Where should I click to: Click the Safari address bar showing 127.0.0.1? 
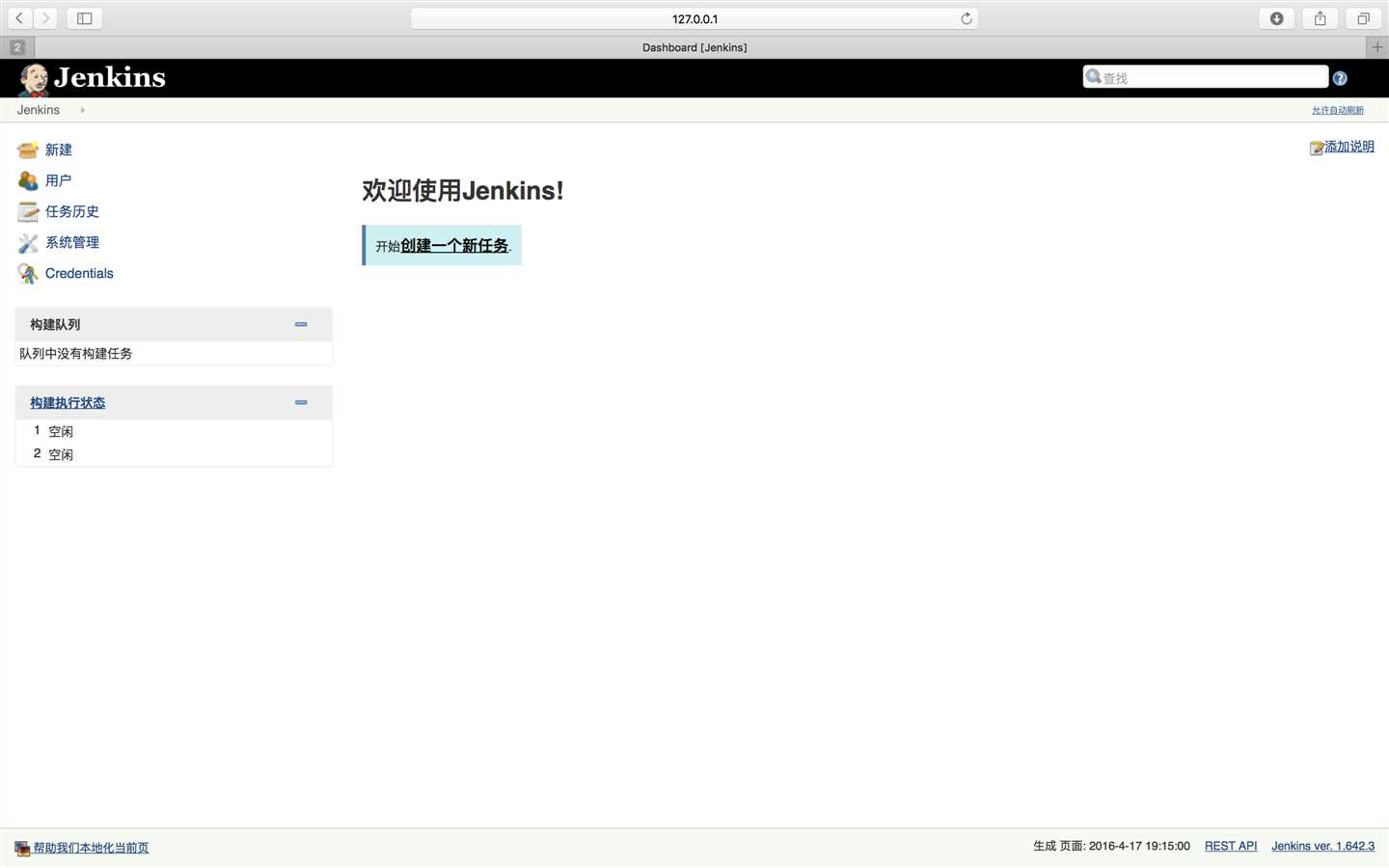tap(694, 18)
